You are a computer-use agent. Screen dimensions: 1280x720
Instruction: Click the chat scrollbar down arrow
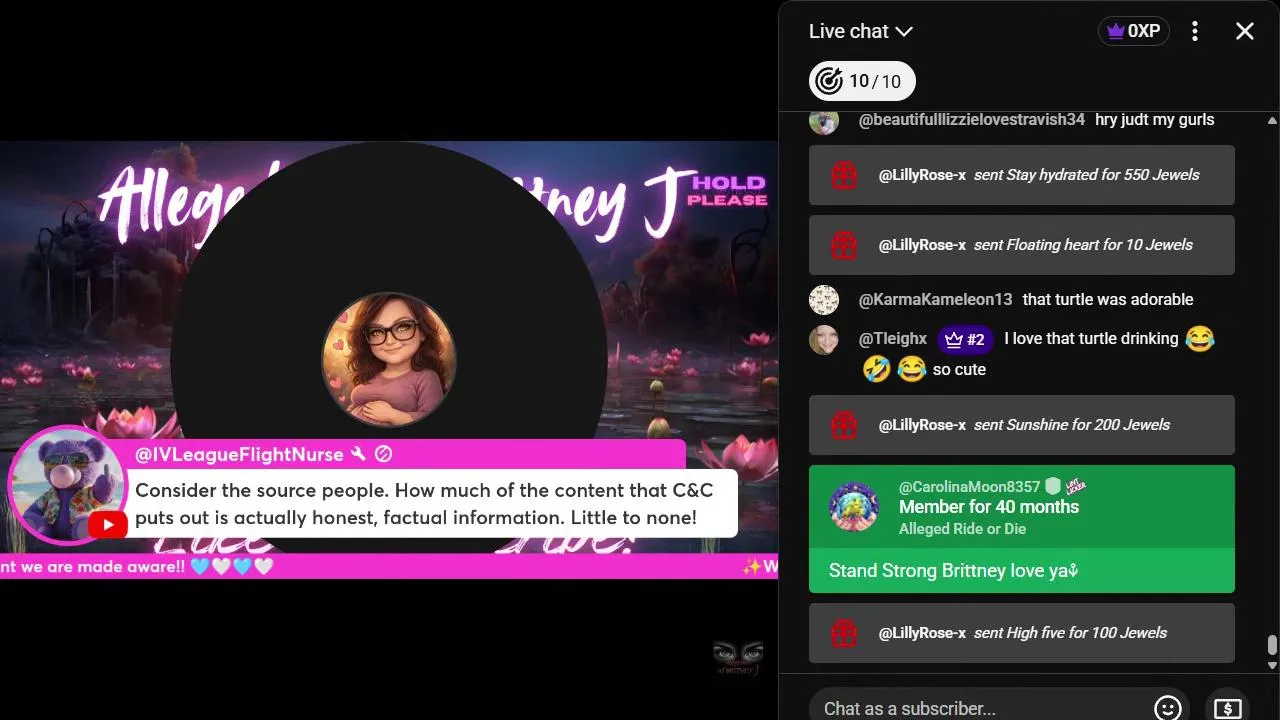[1272, 665]
